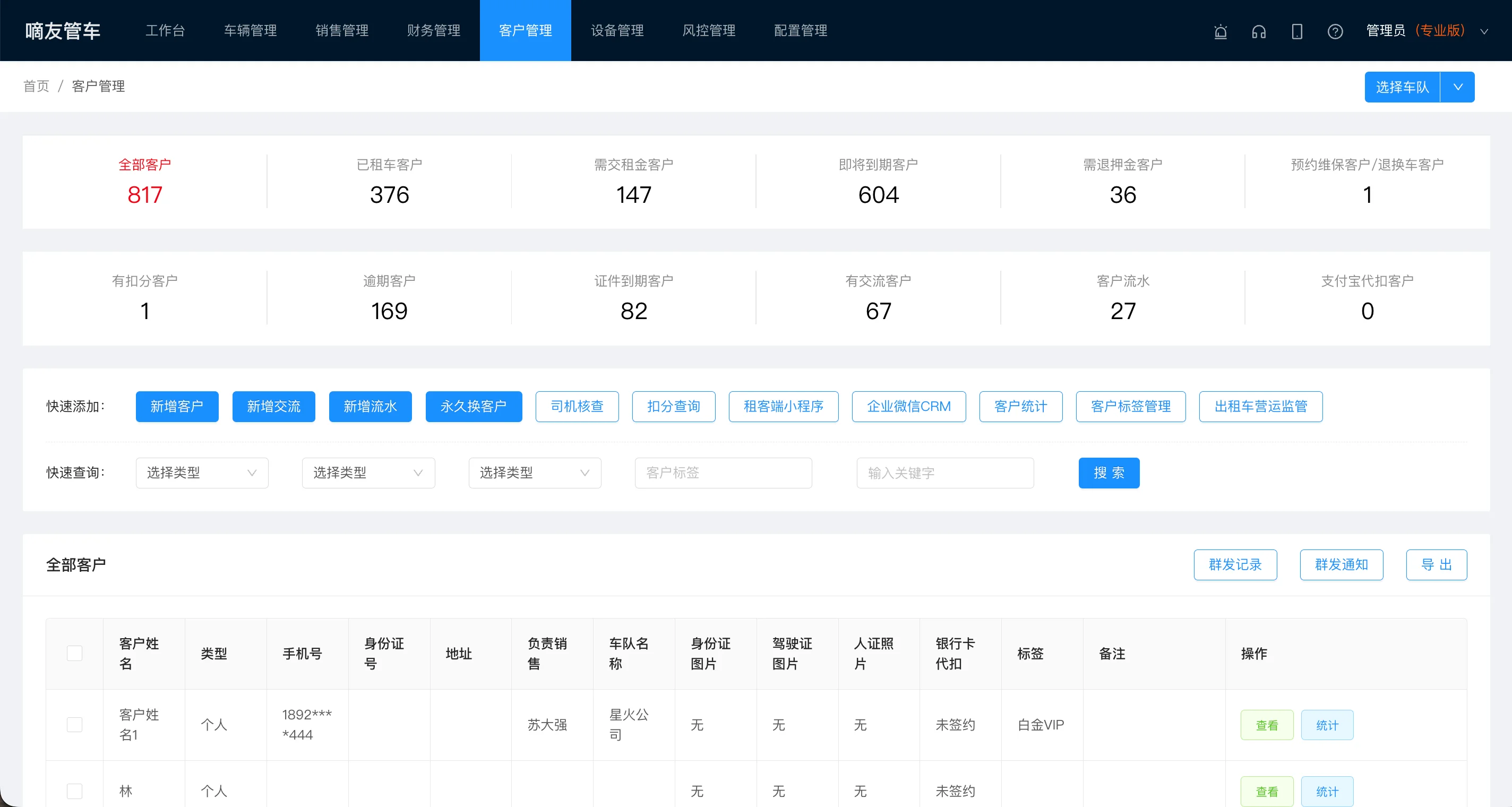Viewport: 1512px width, 807px height.
Task: Open the mobile phone icon
Action: [x=1297, y=31]
